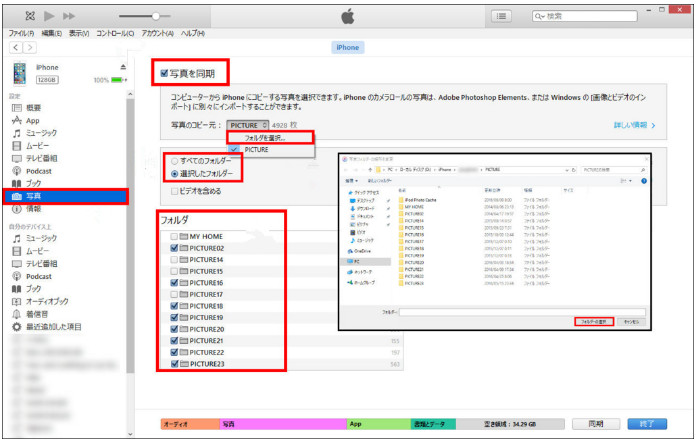Open the ファイル menu
This screenshot has width=697, height=442.
tap(21, 33)
